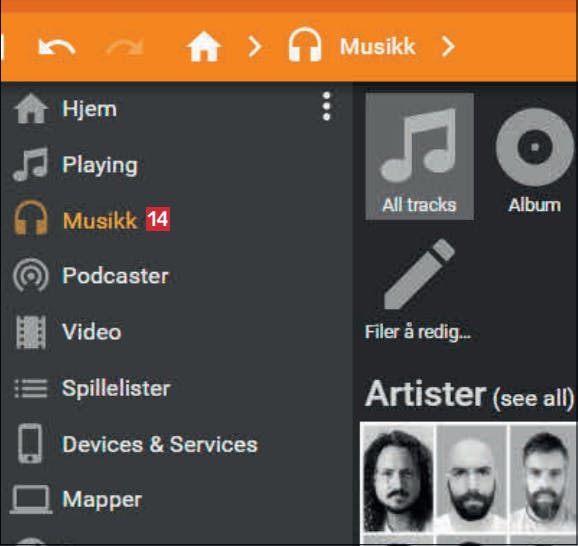The width and height of the screenshot is (578, 546).
Task: Expand chevron after home breadcrumb icon
Action: pos(255,46)
